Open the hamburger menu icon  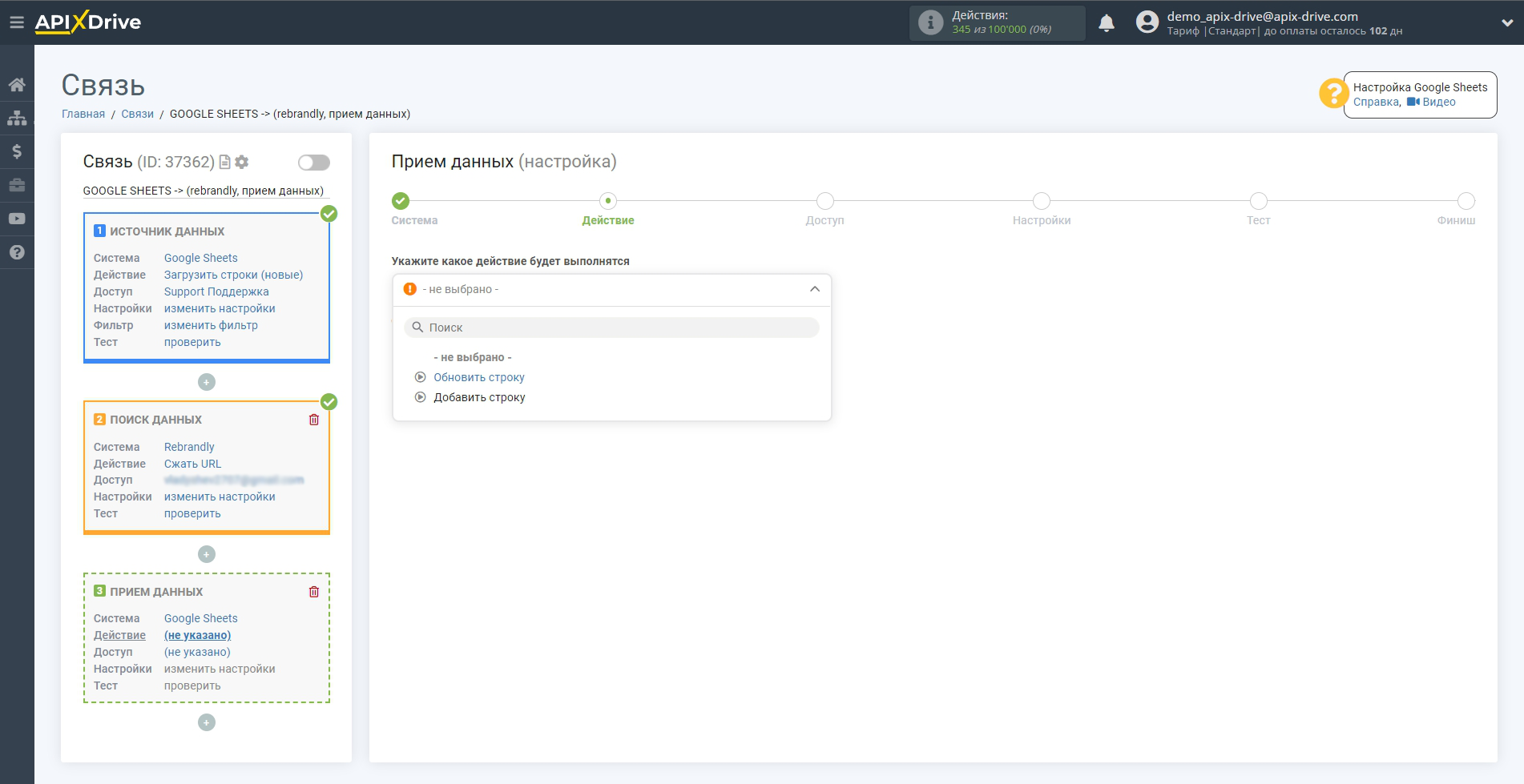point(16,22)
